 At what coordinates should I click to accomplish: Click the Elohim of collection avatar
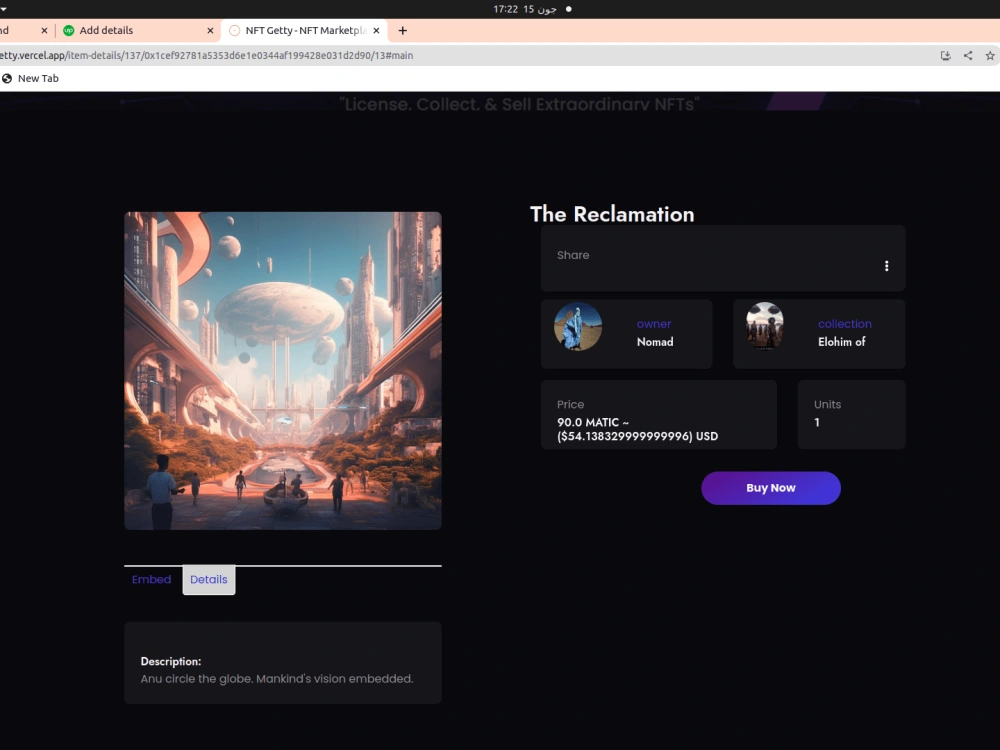pyautogui.click(x=765, y=327)
